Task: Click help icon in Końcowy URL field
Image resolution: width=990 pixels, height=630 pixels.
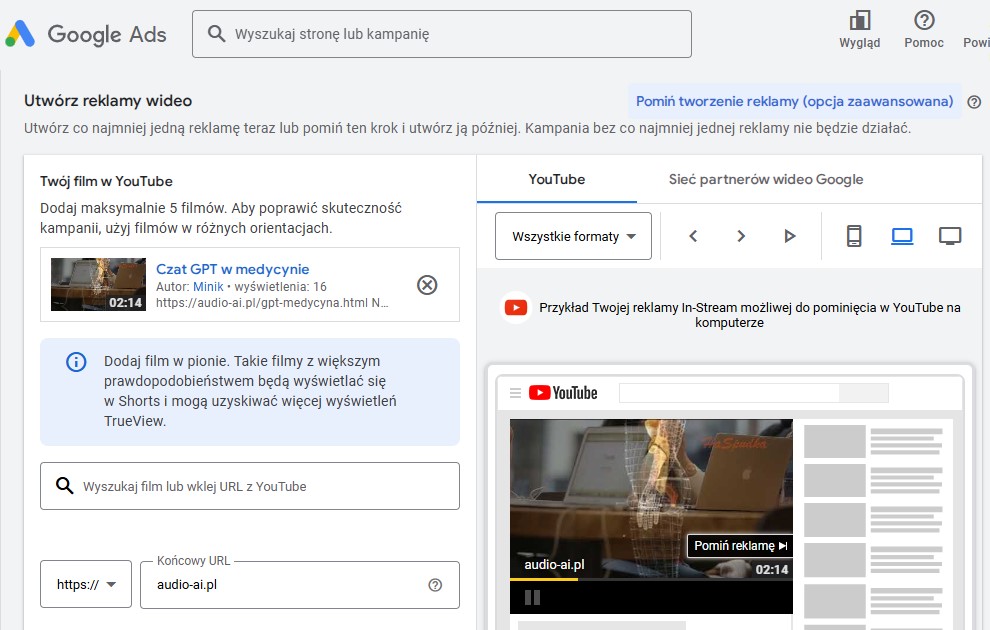Action: pyautogui.click(x=435, y=585)
